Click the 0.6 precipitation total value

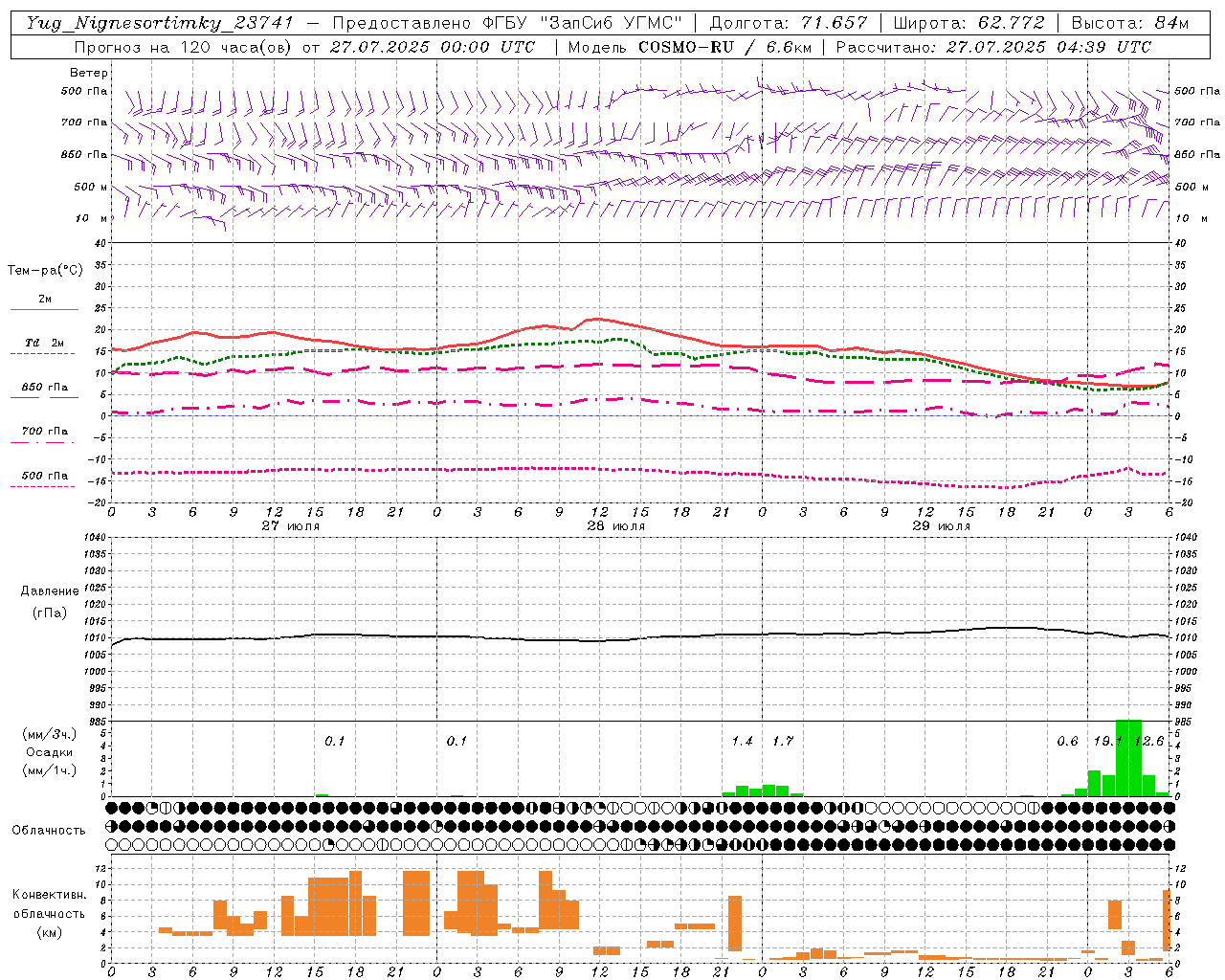click(x=1067, y=742)
